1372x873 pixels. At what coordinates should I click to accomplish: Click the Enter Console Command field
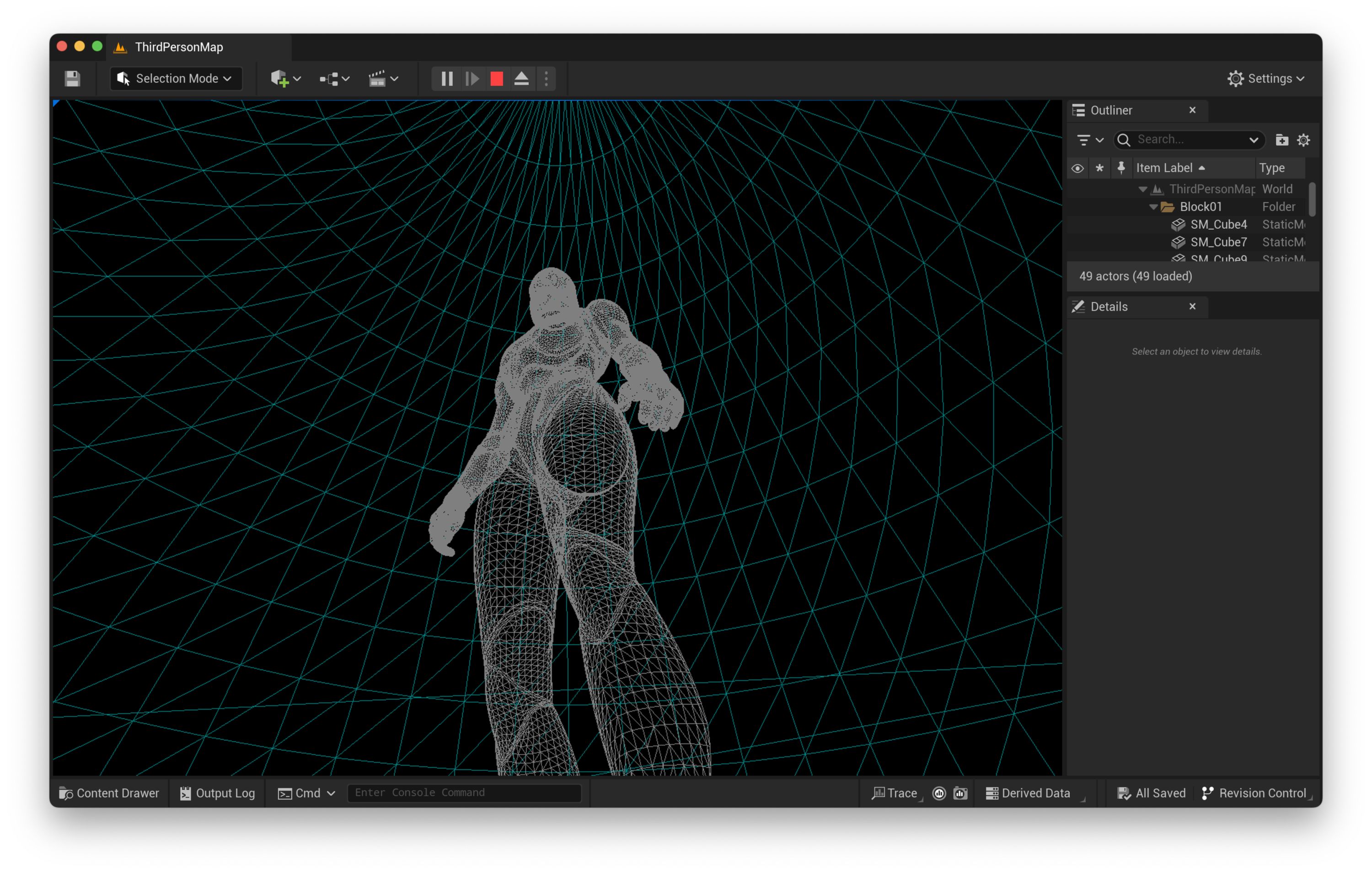pos(464,792)
